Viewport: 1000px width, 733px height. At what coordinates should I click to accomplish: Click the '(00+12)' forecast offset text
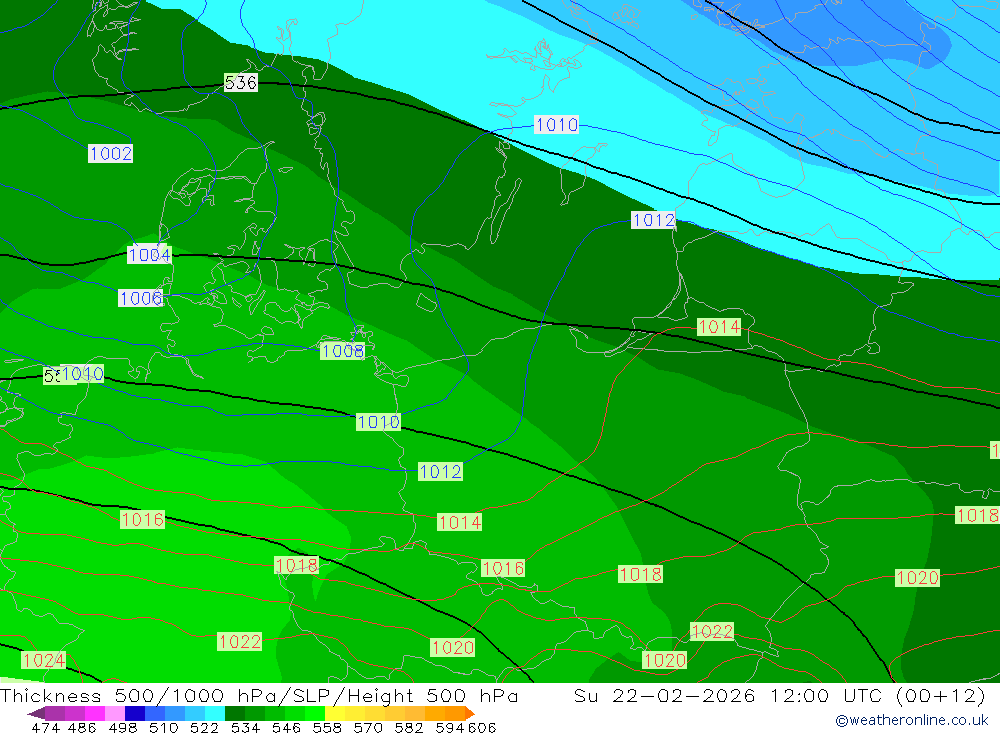940,695
